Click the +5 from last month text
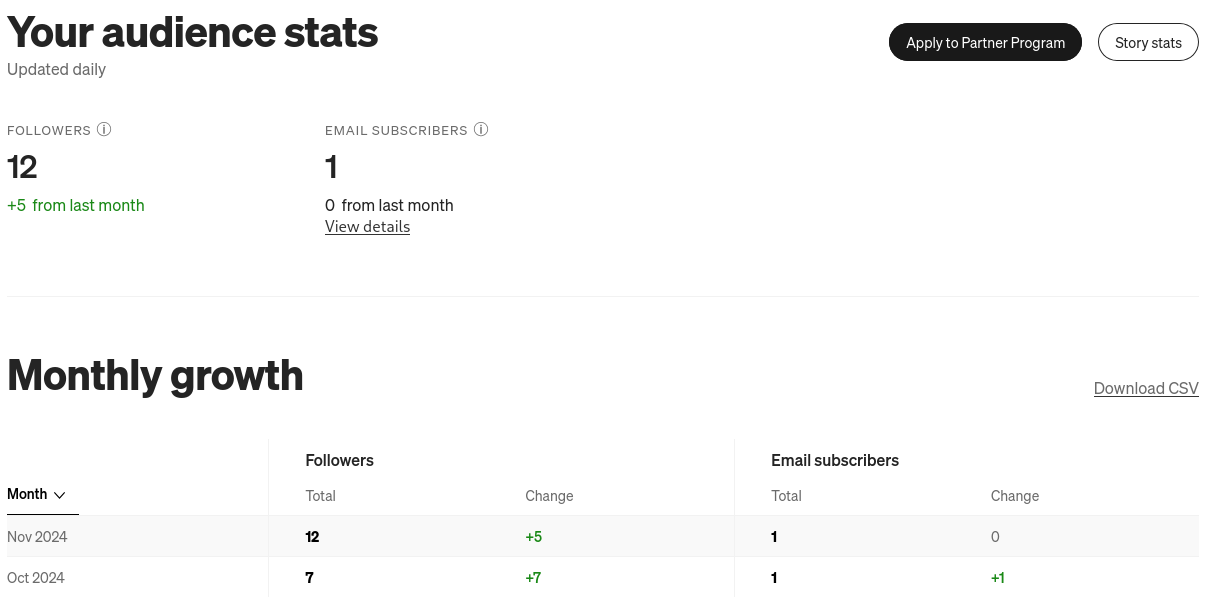Screen dimensions: 1212x597 (x=76, y=205)
